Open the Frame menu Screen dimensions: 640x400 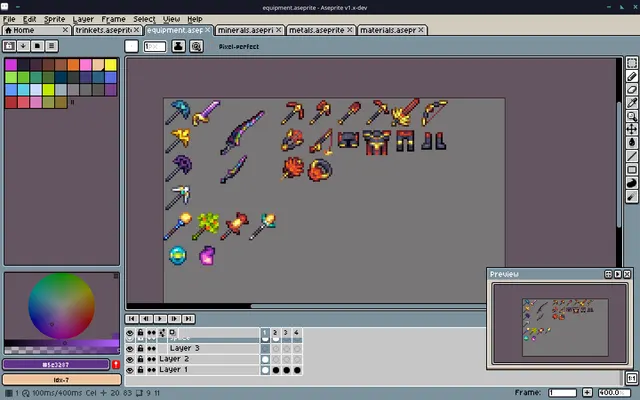coord(113,19)
